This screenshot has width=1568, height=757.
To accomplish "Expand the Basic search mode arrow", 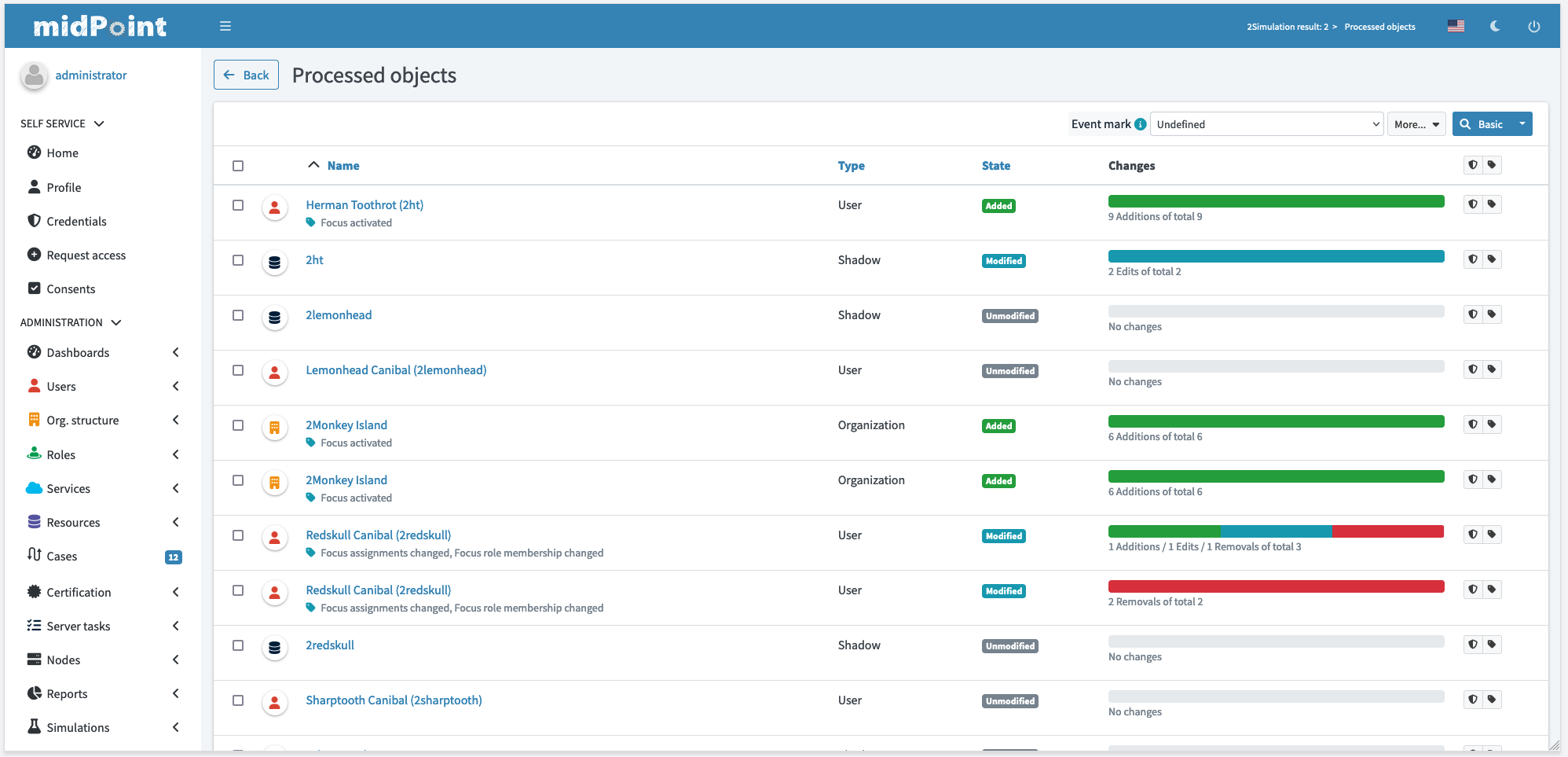I will (1522, 123).
